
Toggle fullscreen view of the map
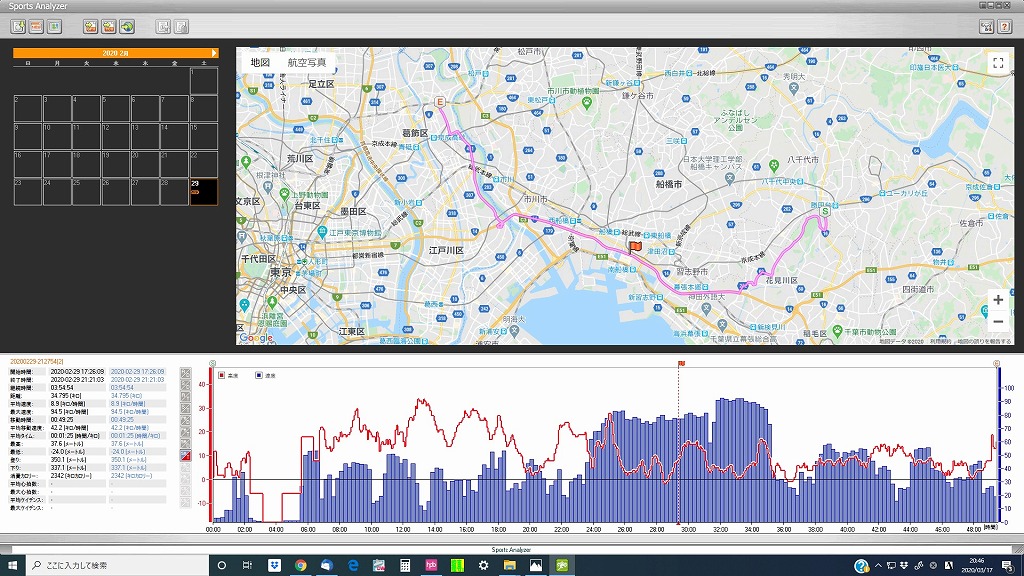tap(997, 62)
